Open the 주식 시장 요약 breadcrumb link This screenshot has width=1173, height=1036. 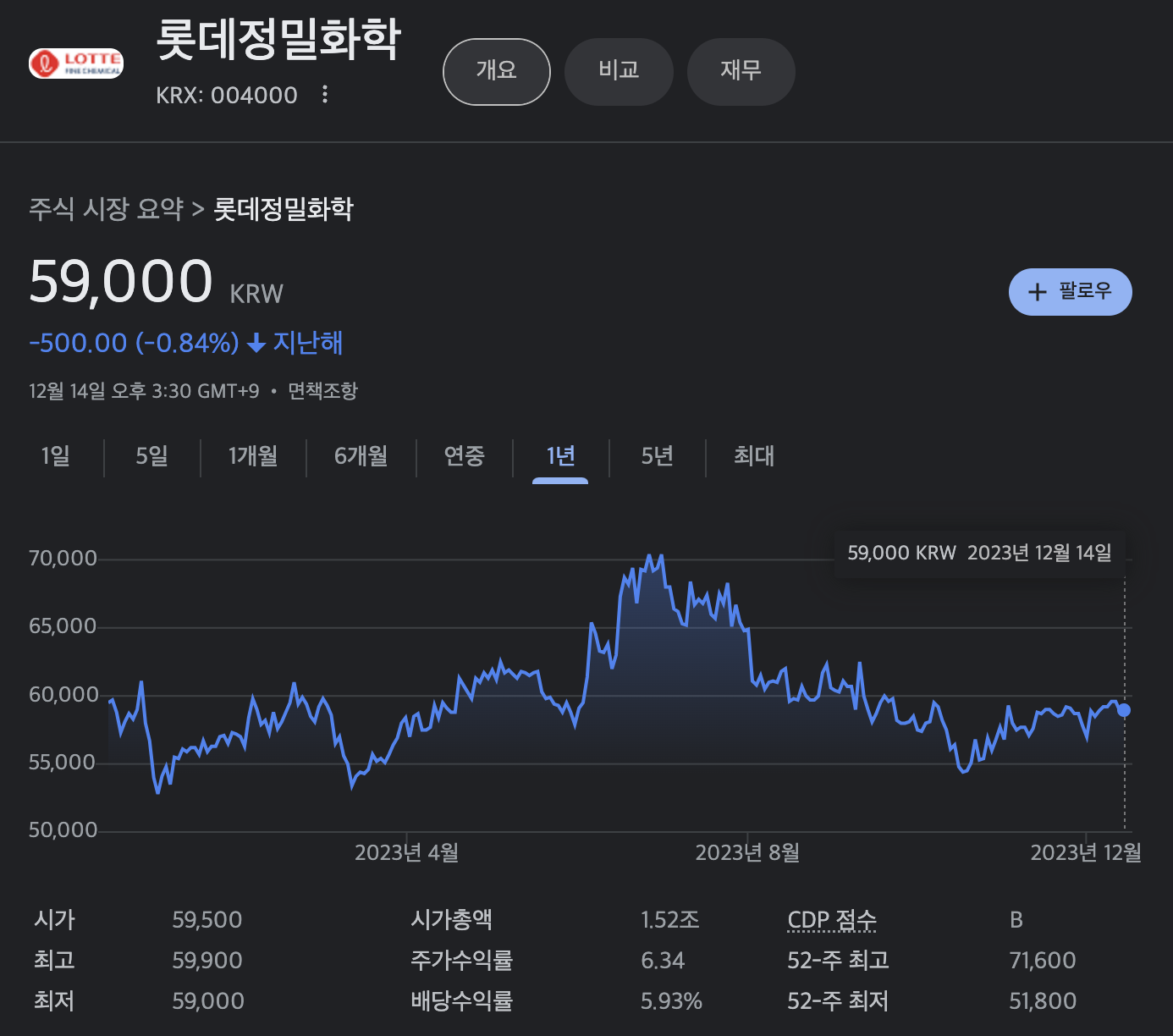[107, 209]
